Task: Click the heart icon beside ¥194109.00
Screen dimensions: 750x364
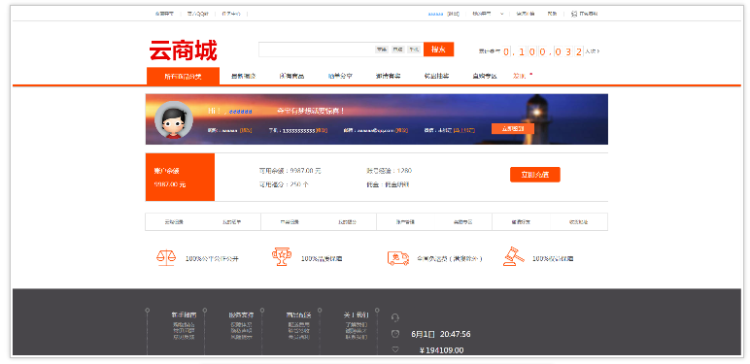Action: (395, 350)
